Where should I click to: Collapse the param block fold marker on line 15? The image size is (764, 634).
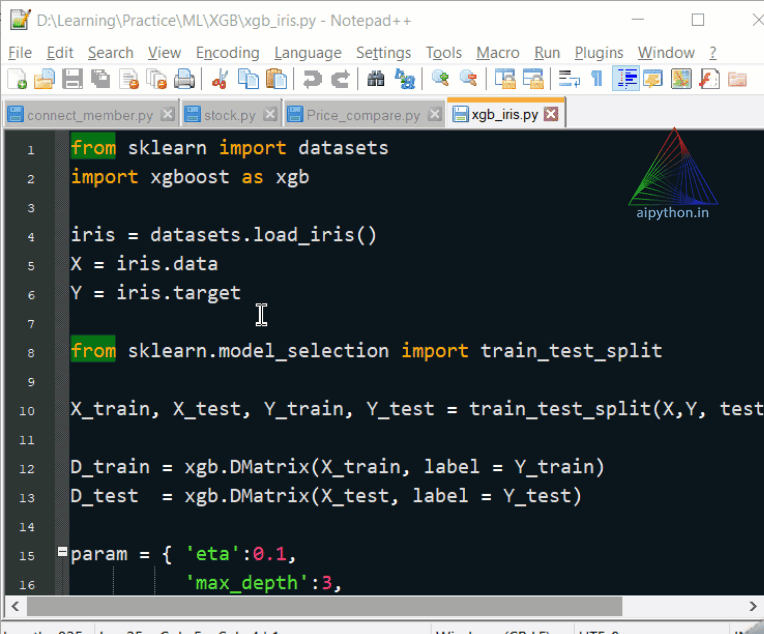(x=62, y=552)
